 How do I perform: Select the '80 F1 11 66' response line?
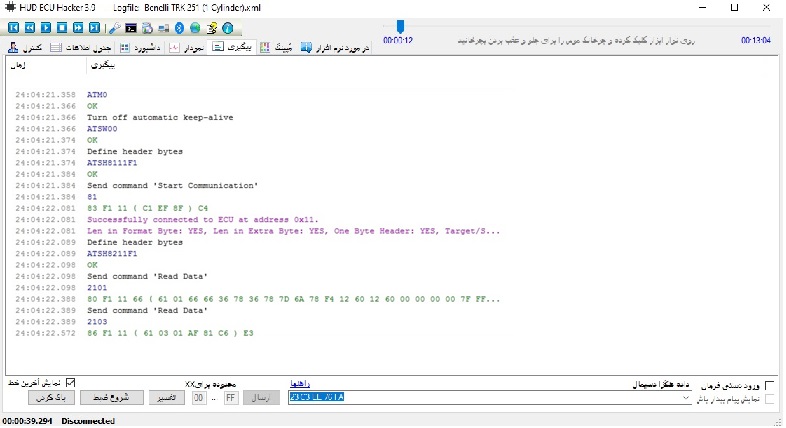(x=293, y=299)
